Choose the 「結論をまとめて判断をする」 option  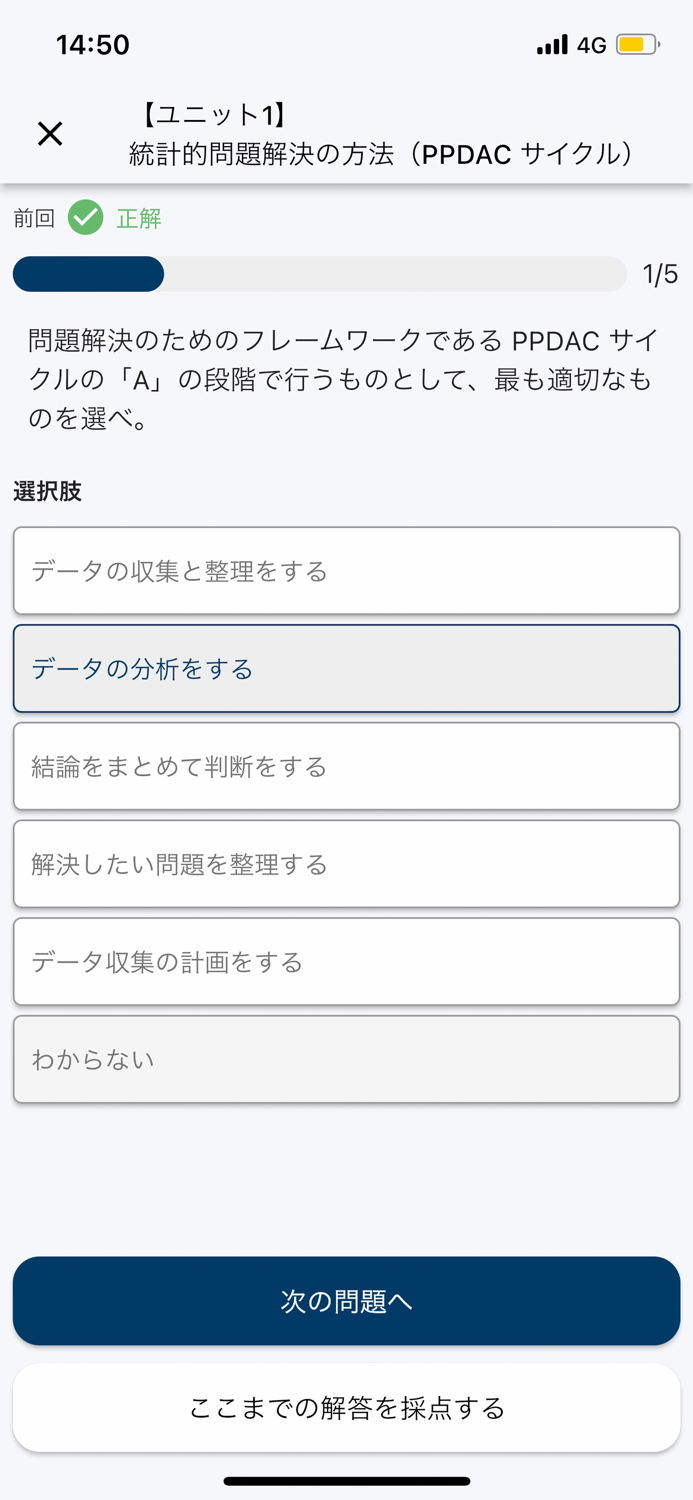pos(346,765)
